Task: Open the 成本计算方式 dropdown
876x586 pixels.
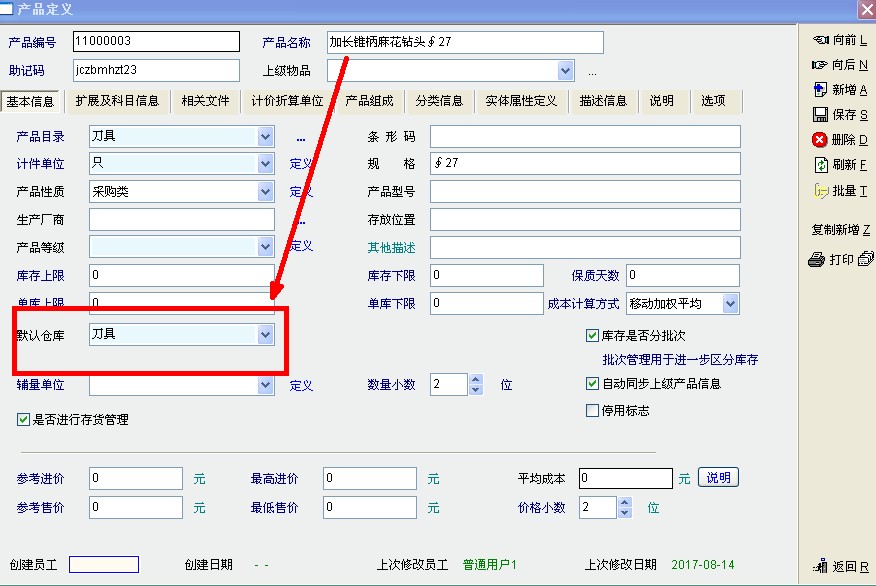Action: (730, 303)
